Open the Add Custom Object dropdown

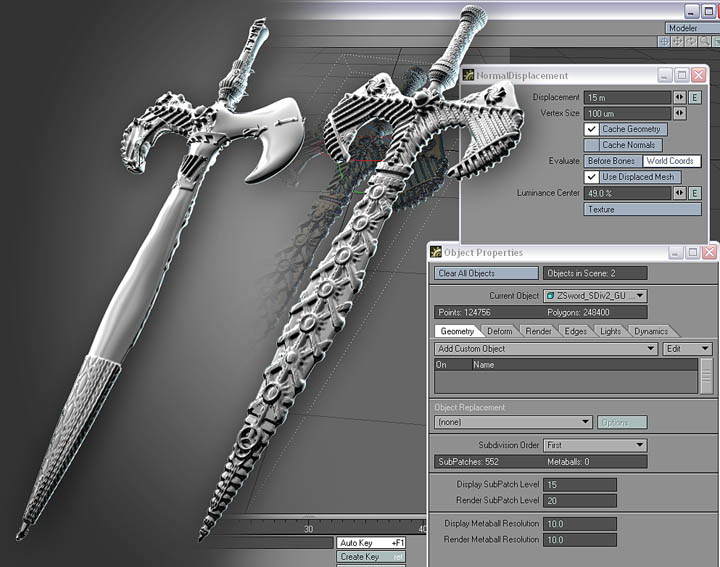[546, 349]
